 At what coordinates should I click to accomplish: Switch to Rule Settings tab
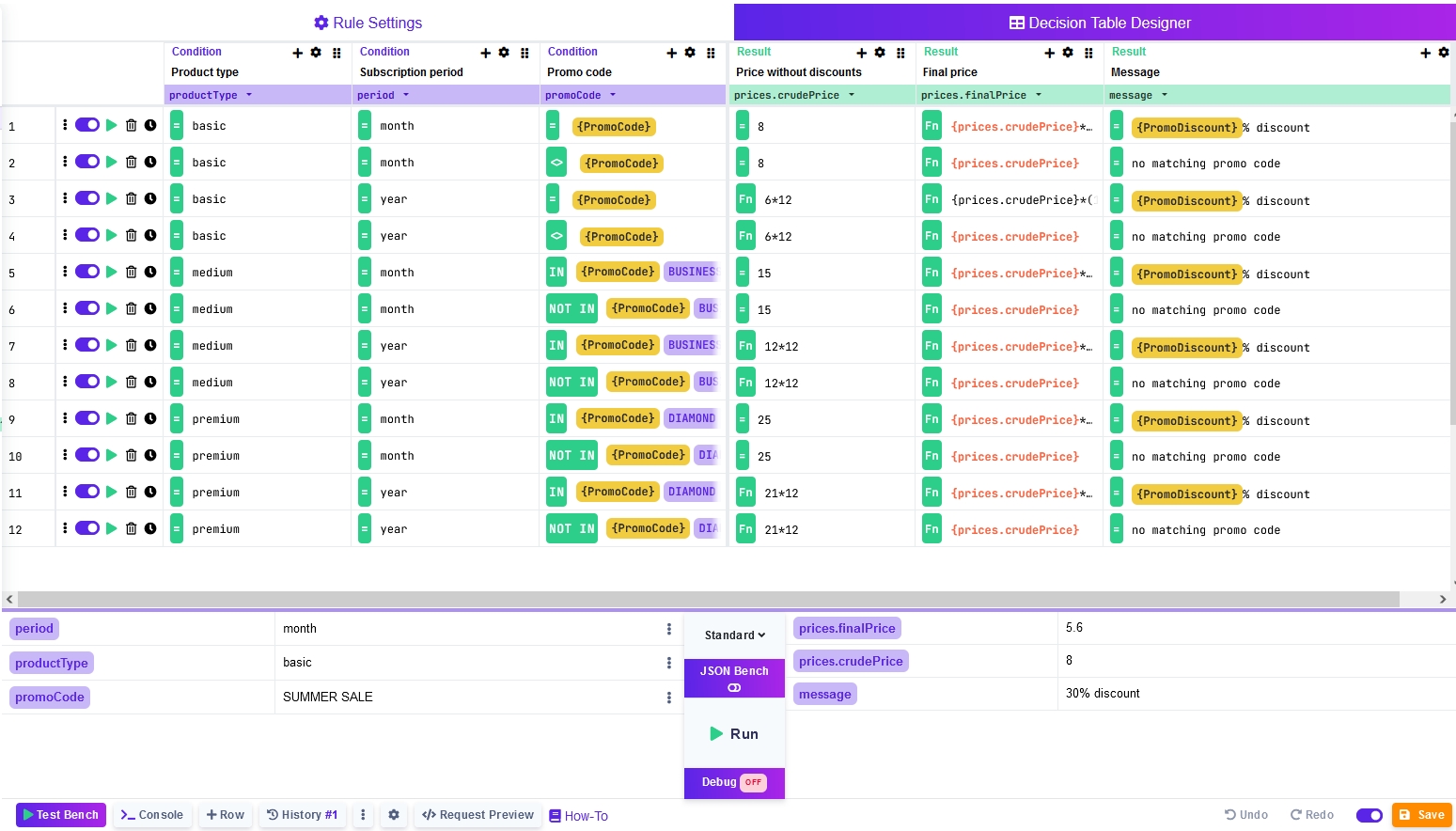368,23
